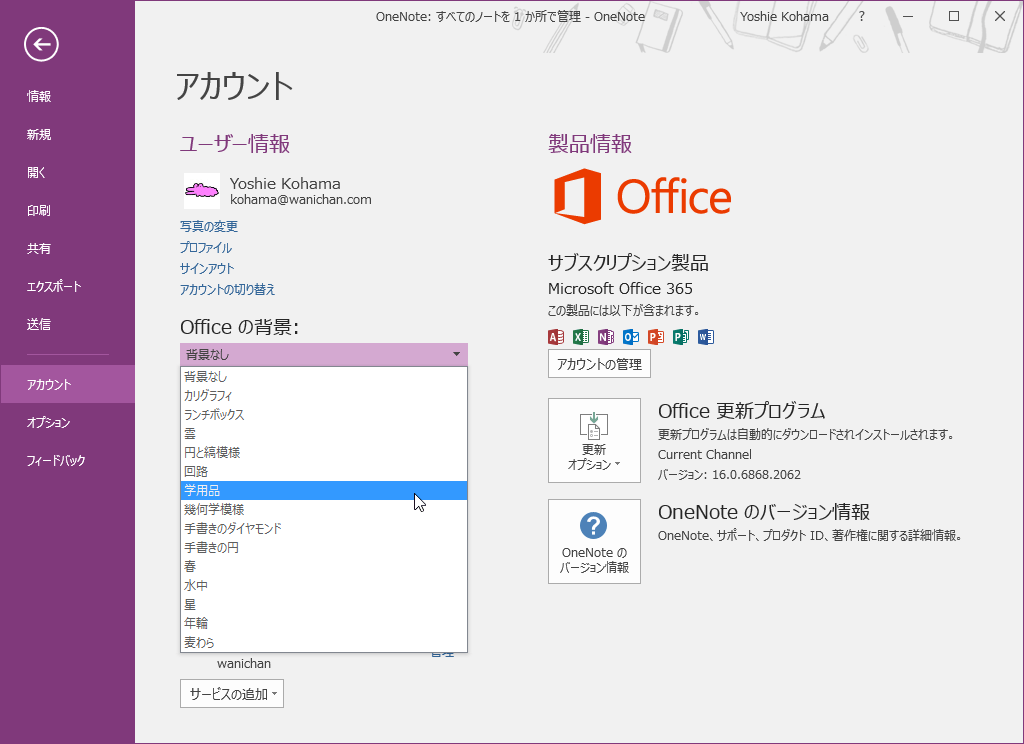Open the 背景なし combo box arrow
Viewport: 1024px width, 744px height.
[456, 355]
